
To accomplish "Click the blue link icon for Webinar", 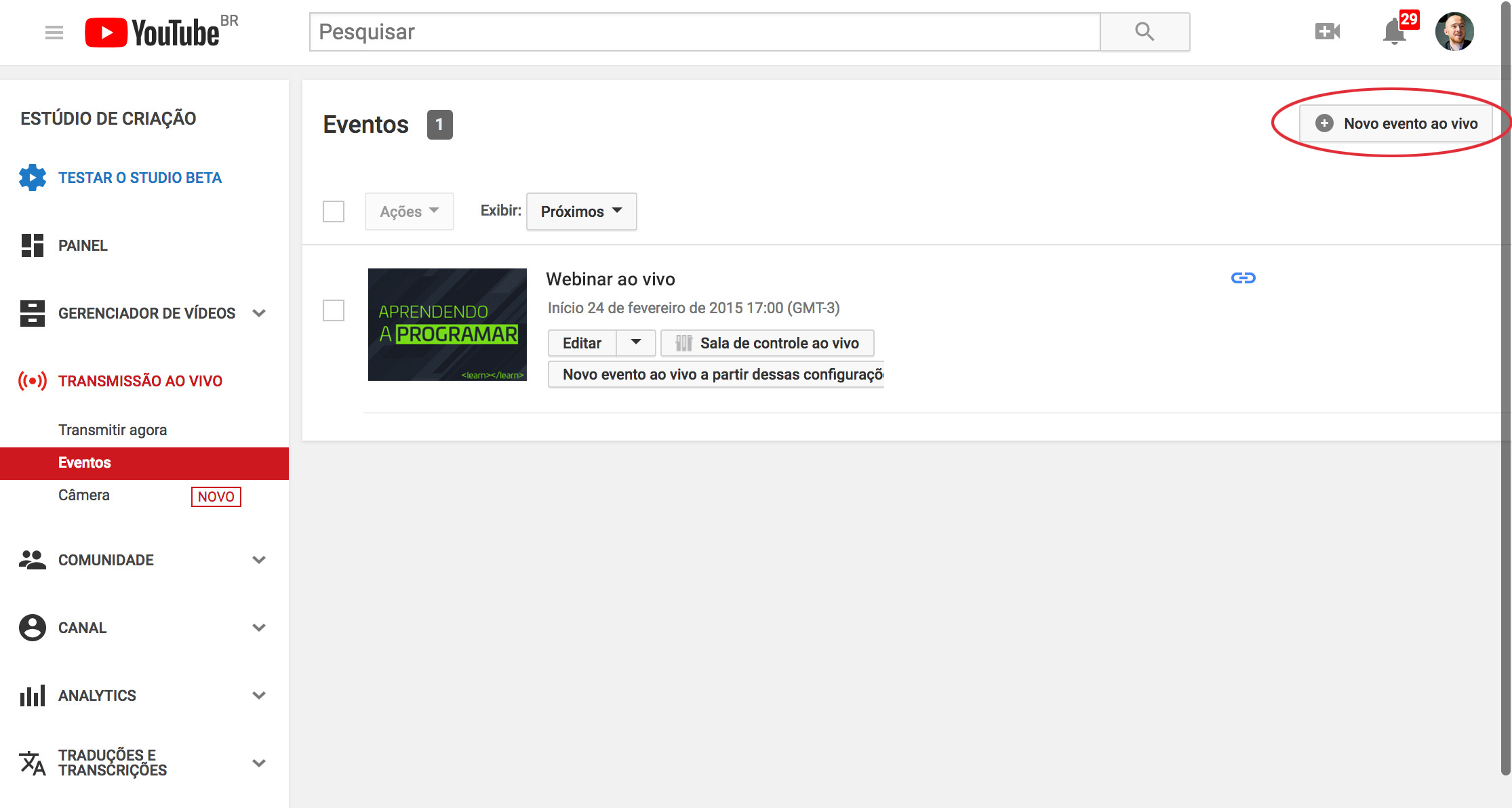I will pyautogui.click(x=1243, y=278).
